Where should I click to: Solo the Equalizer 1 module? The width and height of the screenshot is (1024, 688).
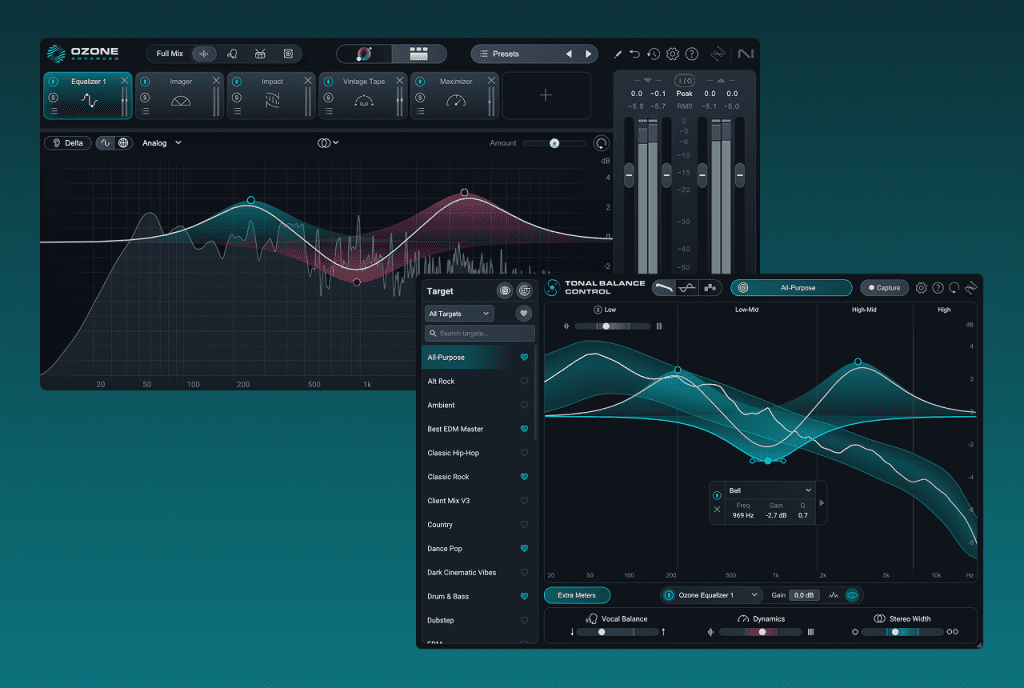point(54,98)
